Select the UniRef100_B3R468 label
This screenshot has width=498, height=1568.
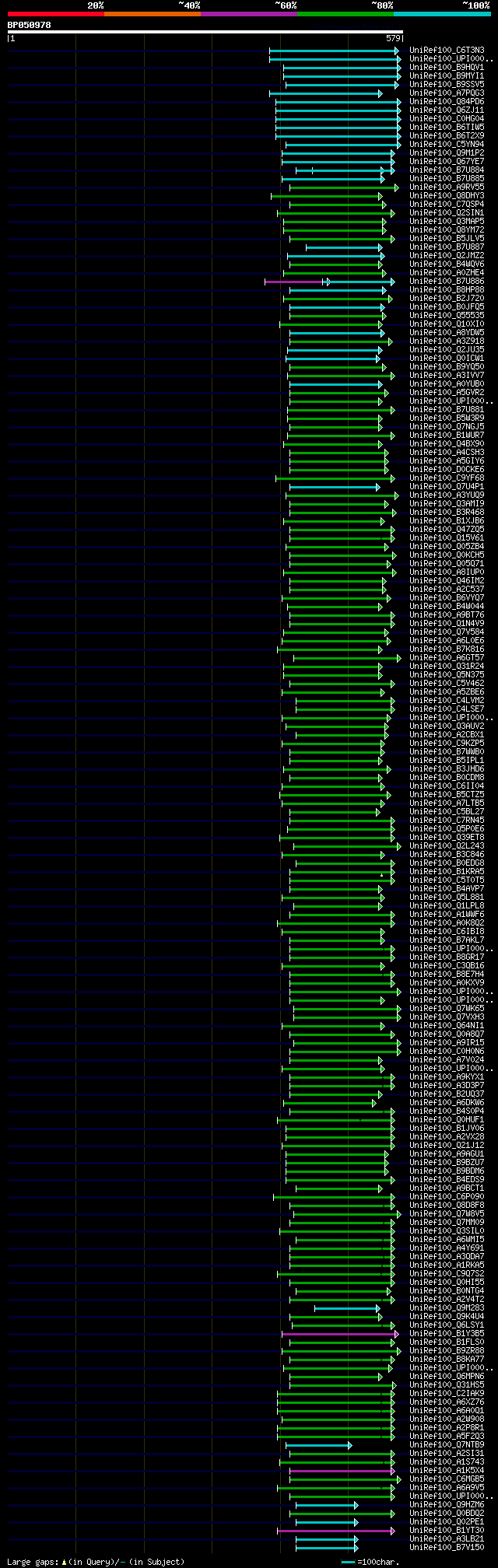pos(447,513)
